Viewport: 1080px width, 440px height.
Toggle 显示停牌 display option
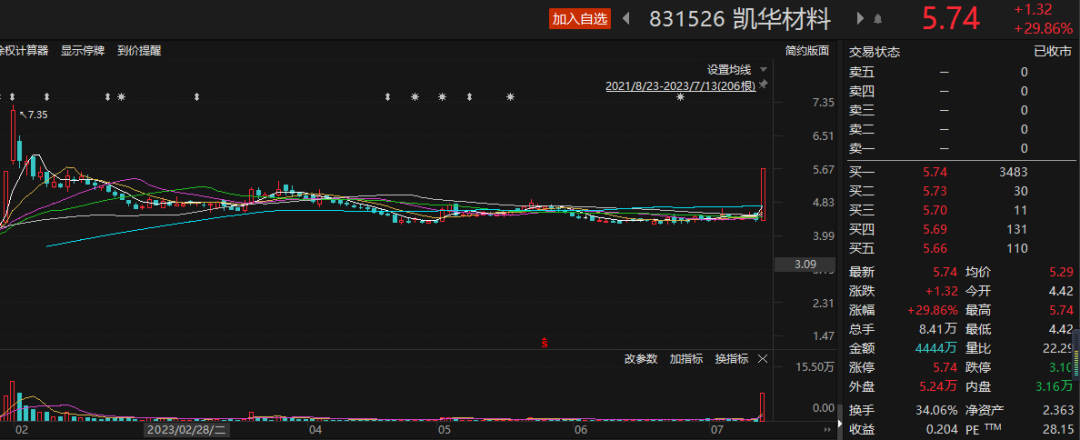pos(83,50)
